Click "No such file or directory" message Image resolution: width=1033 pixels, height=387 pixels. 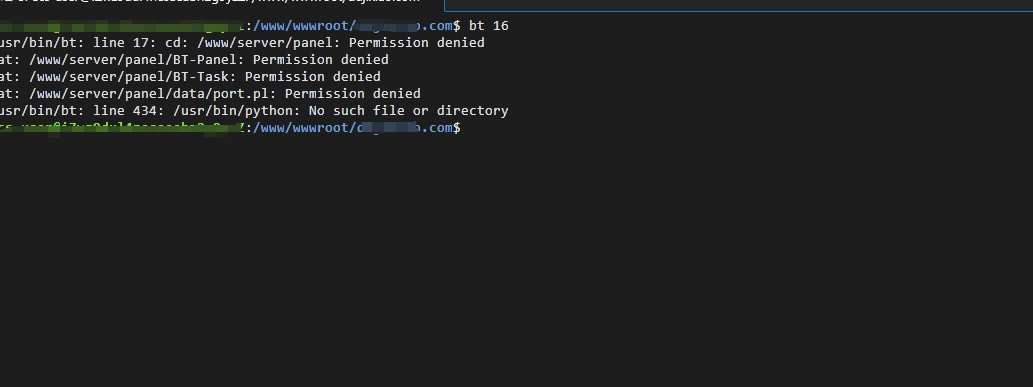(408, 111)
